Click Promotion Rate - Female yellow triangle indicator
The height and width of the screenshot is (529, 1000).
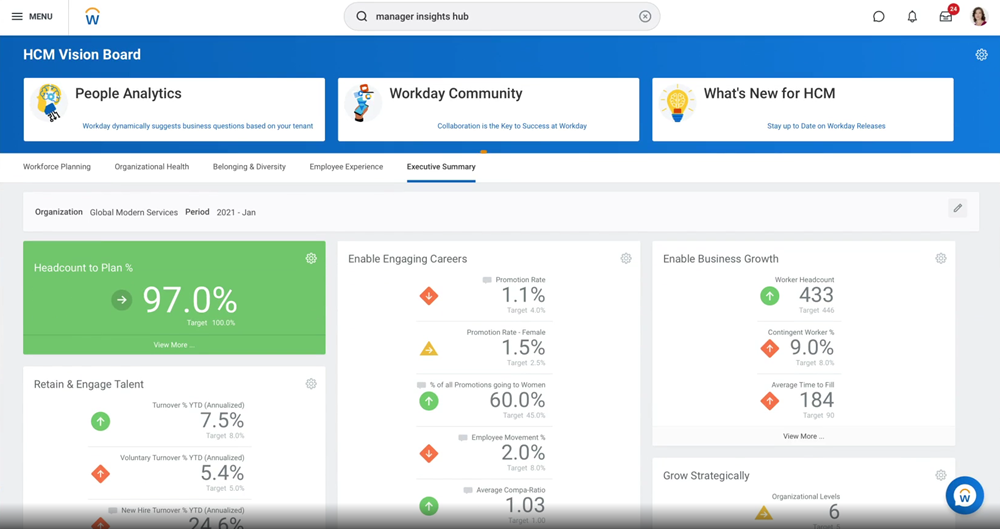coord(429,349)
